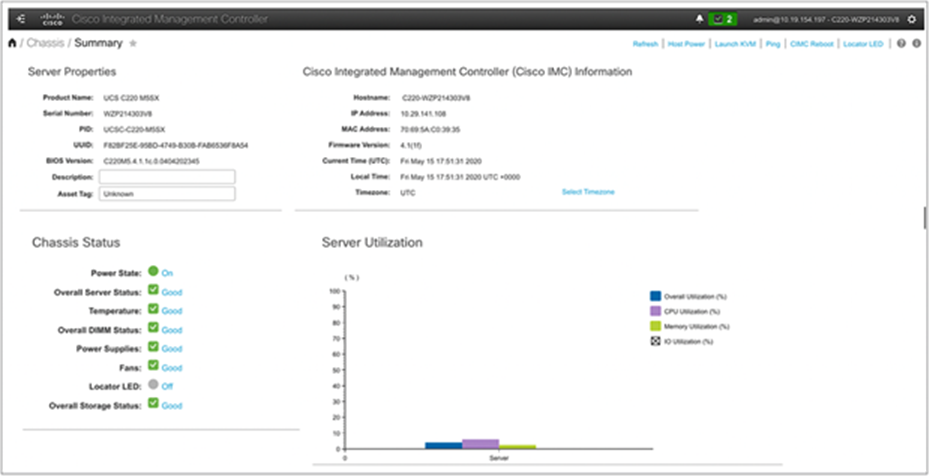Open Overall Server Status Good link
Image resolution: width=929 pixels, height=476 pixels.
(172, 292)
